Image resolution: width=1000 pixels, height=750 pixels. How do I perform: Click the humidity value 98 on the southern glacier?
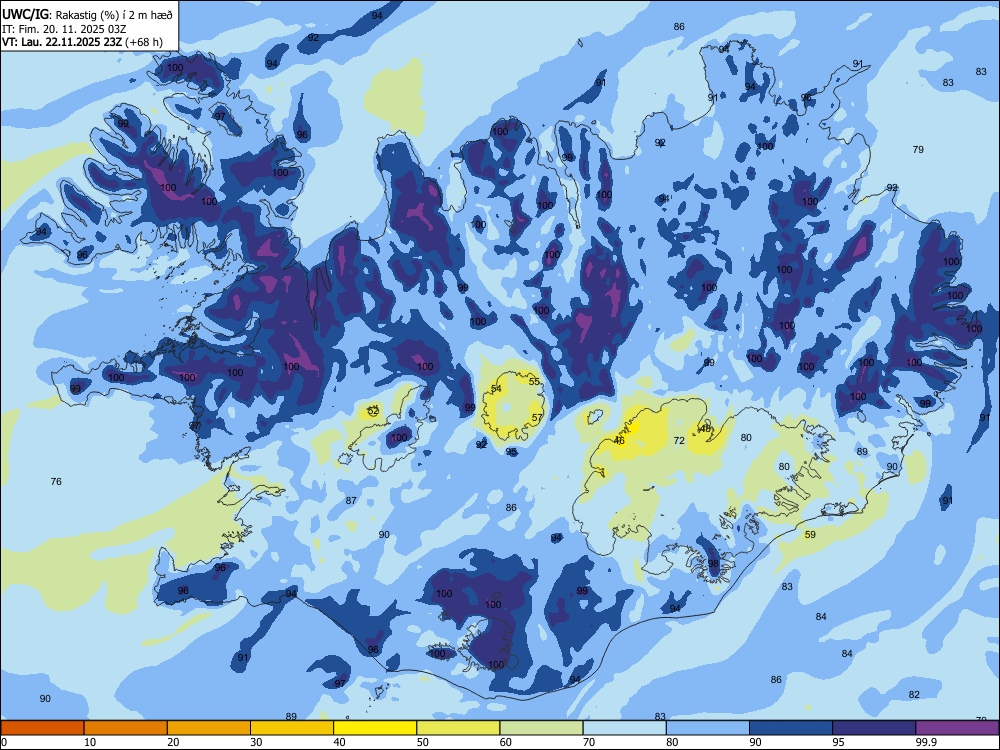click(x=713, y=564)
